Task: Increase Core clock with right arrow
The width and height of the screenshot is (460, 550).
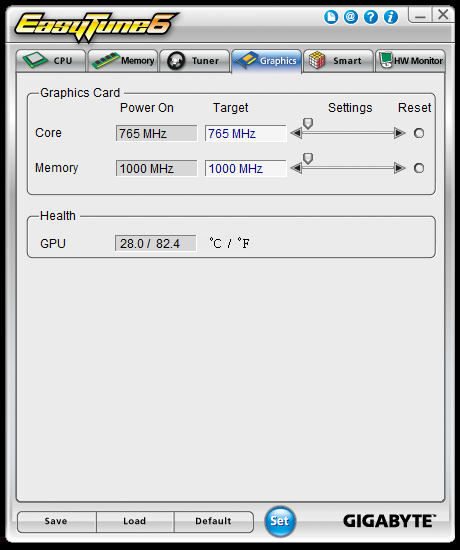Action: coord(400,133)
